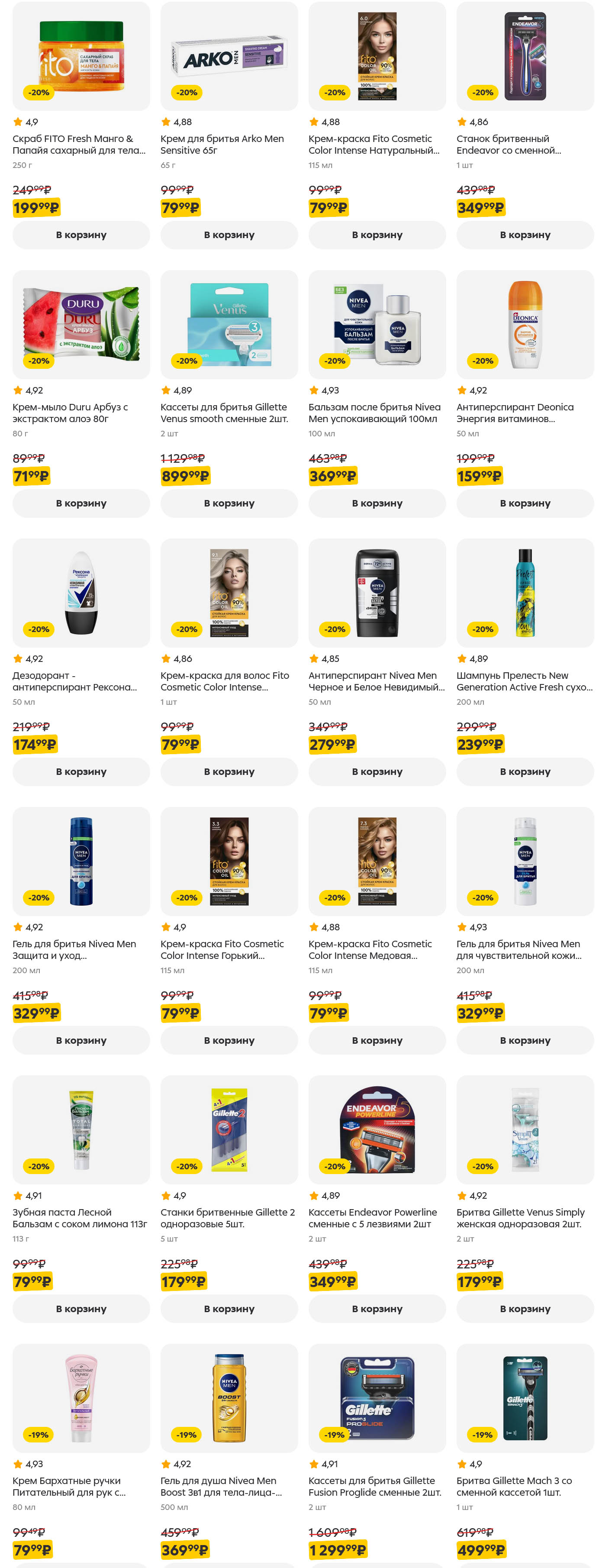Click the -20% badge on Prelest shampoo

tap(483, 629)
